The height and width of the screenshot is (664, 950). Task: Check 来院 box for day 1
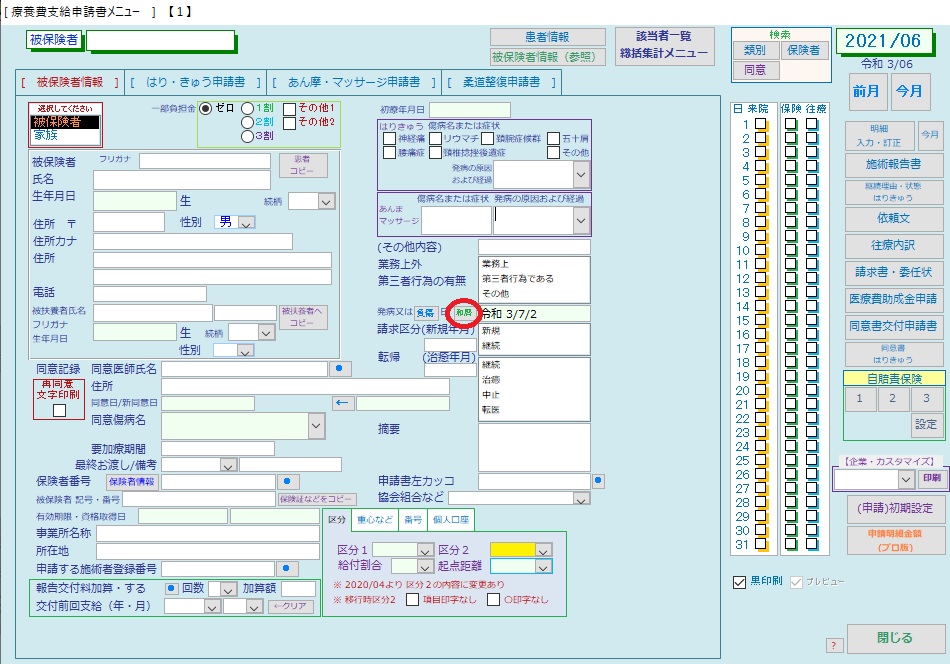760,125
